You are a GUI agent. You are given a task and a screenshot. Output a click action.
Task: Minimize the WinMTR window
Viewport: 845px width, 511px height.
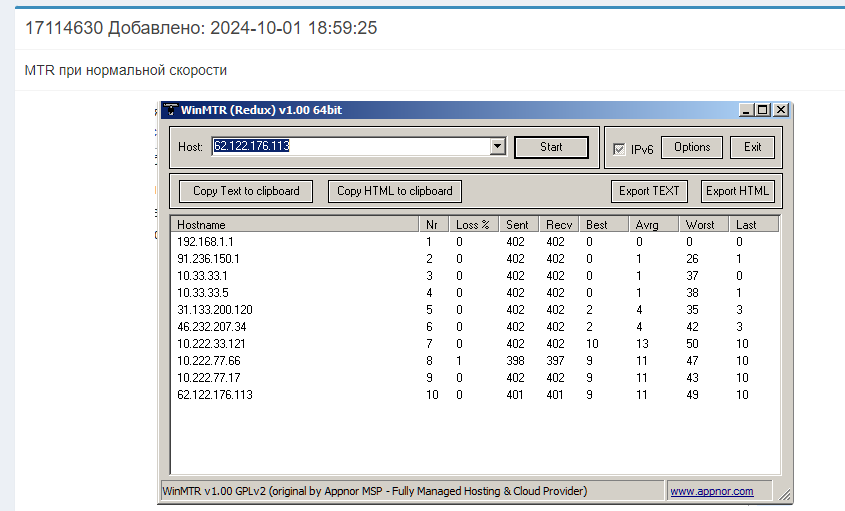point(746,110)
